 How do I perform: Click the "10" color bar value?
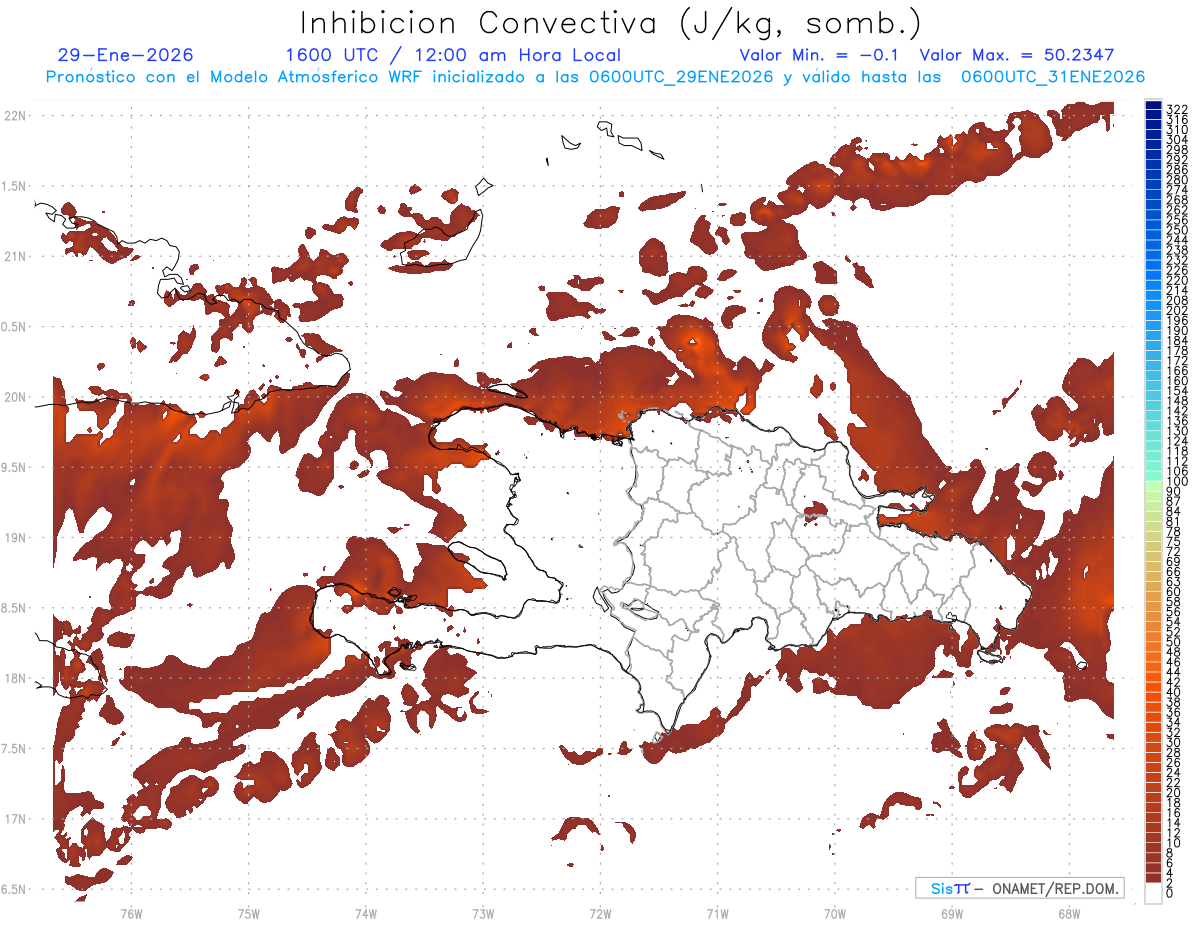(1173, 843)
